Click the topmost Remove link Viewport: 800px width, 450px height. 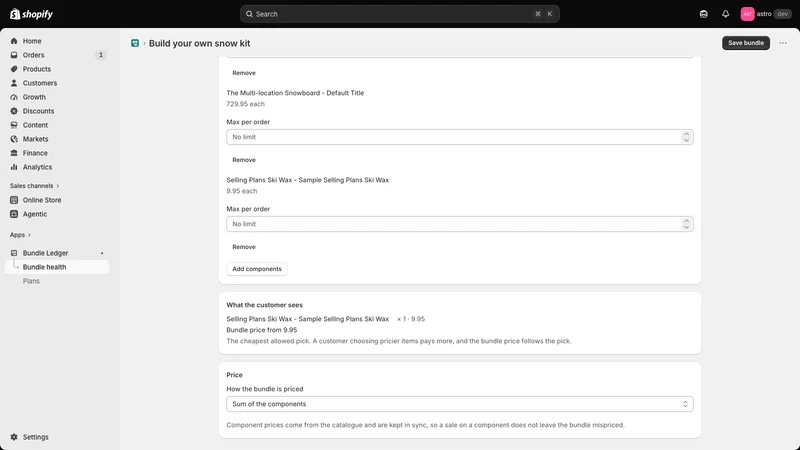(244, 73)
